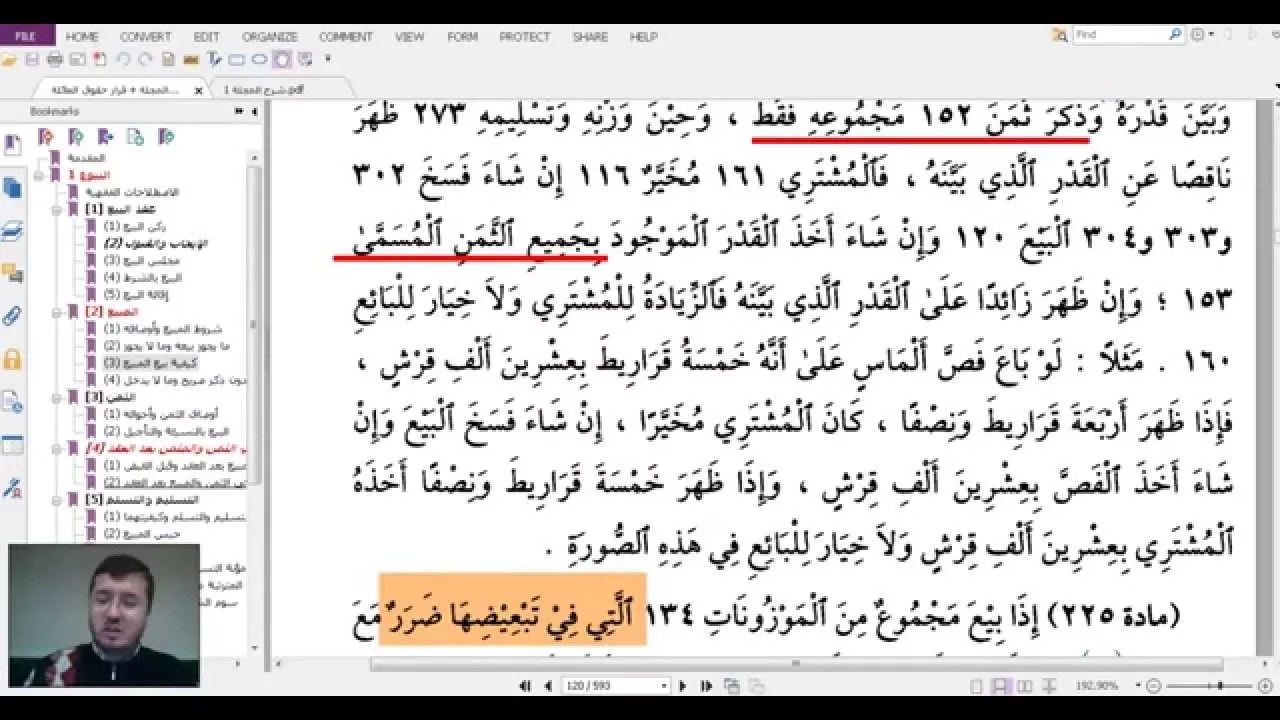This screenshot has height=720, width=1280.
Task: Open the CONVERT ribbon tab
Action: 146,36
